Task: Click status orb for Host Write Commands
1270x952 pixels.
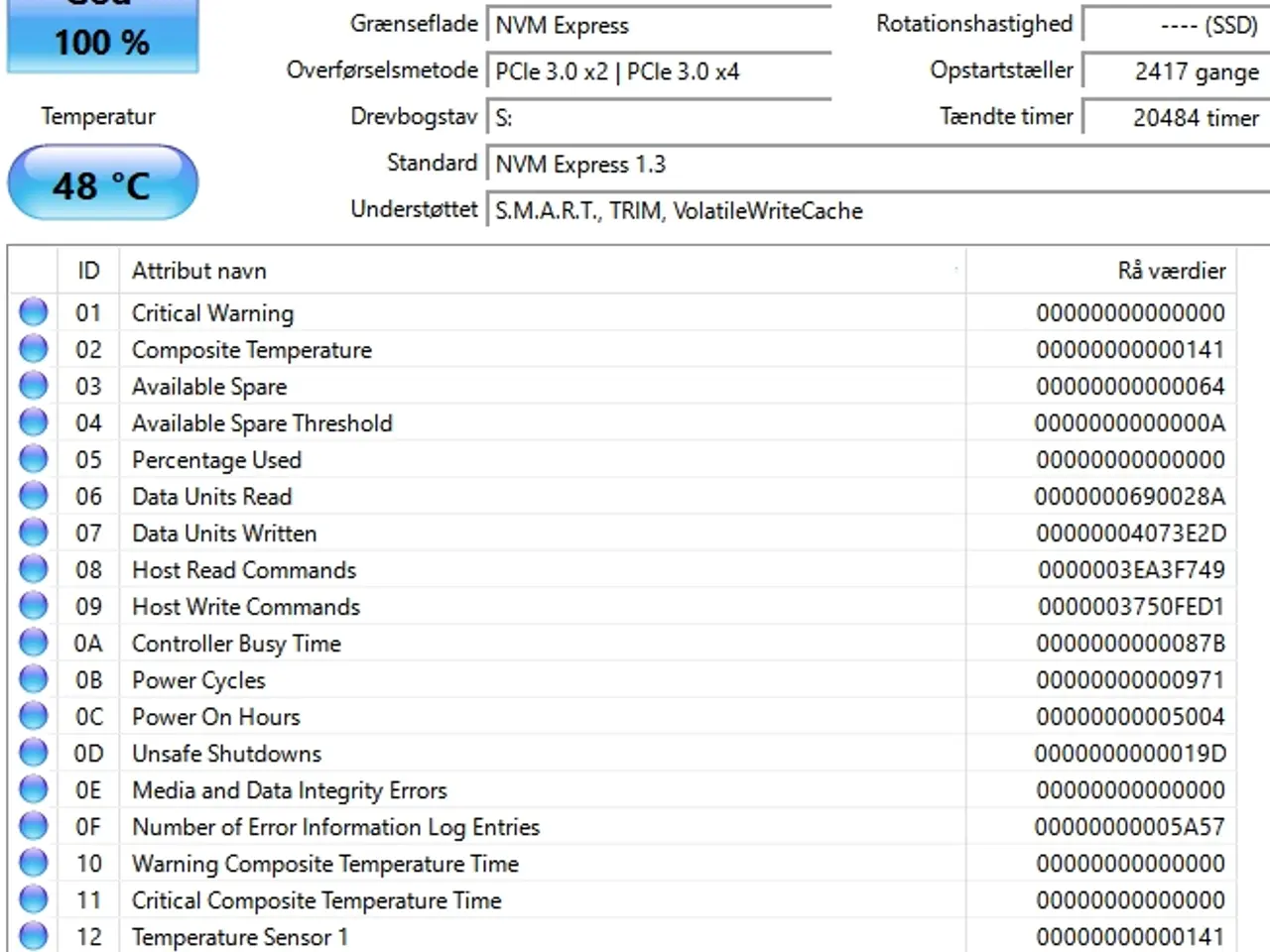Action: 33,606
